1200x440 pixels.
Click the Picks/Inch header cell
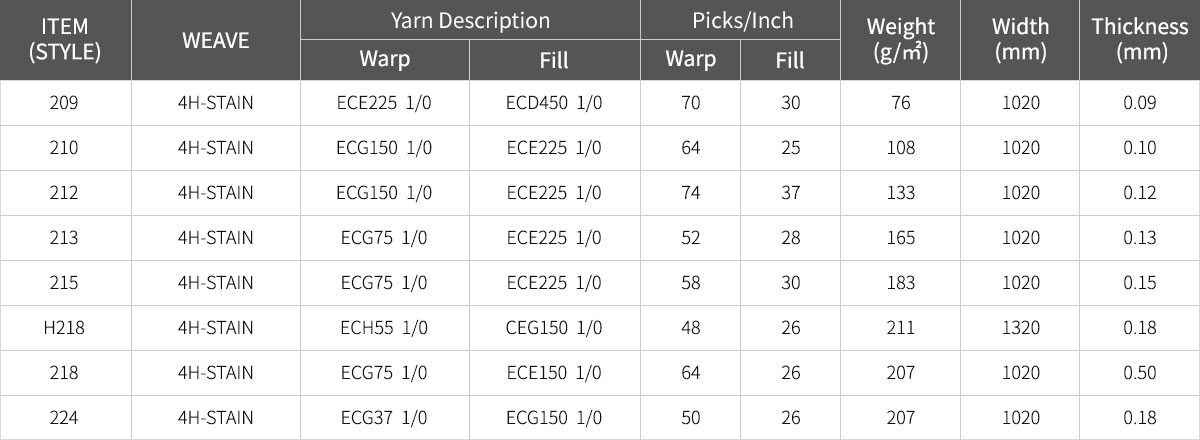pyautogui.click(x=741, y=20)
